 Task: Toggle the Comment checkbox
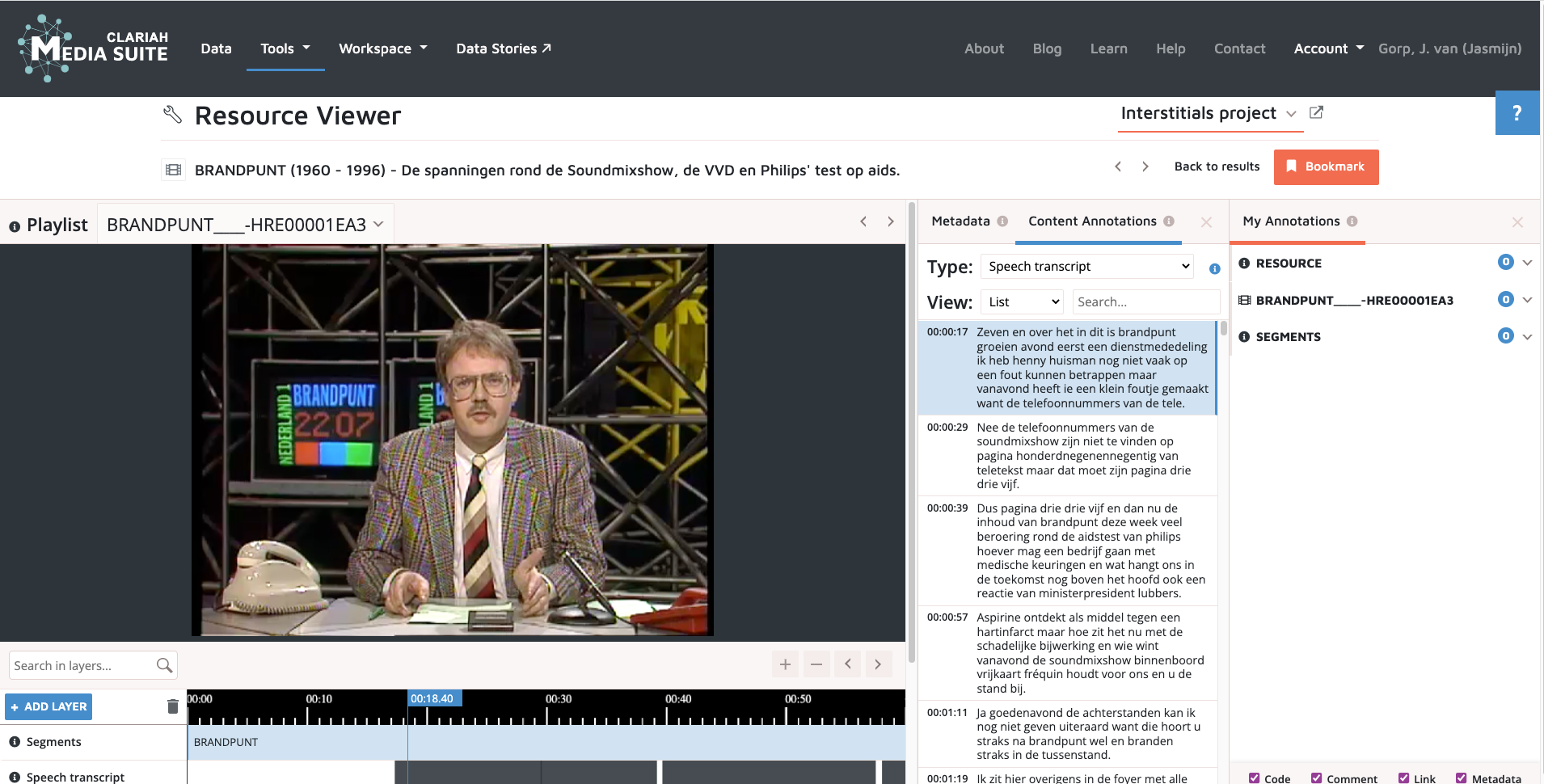pyautogui.click(x=1316, y=778)
